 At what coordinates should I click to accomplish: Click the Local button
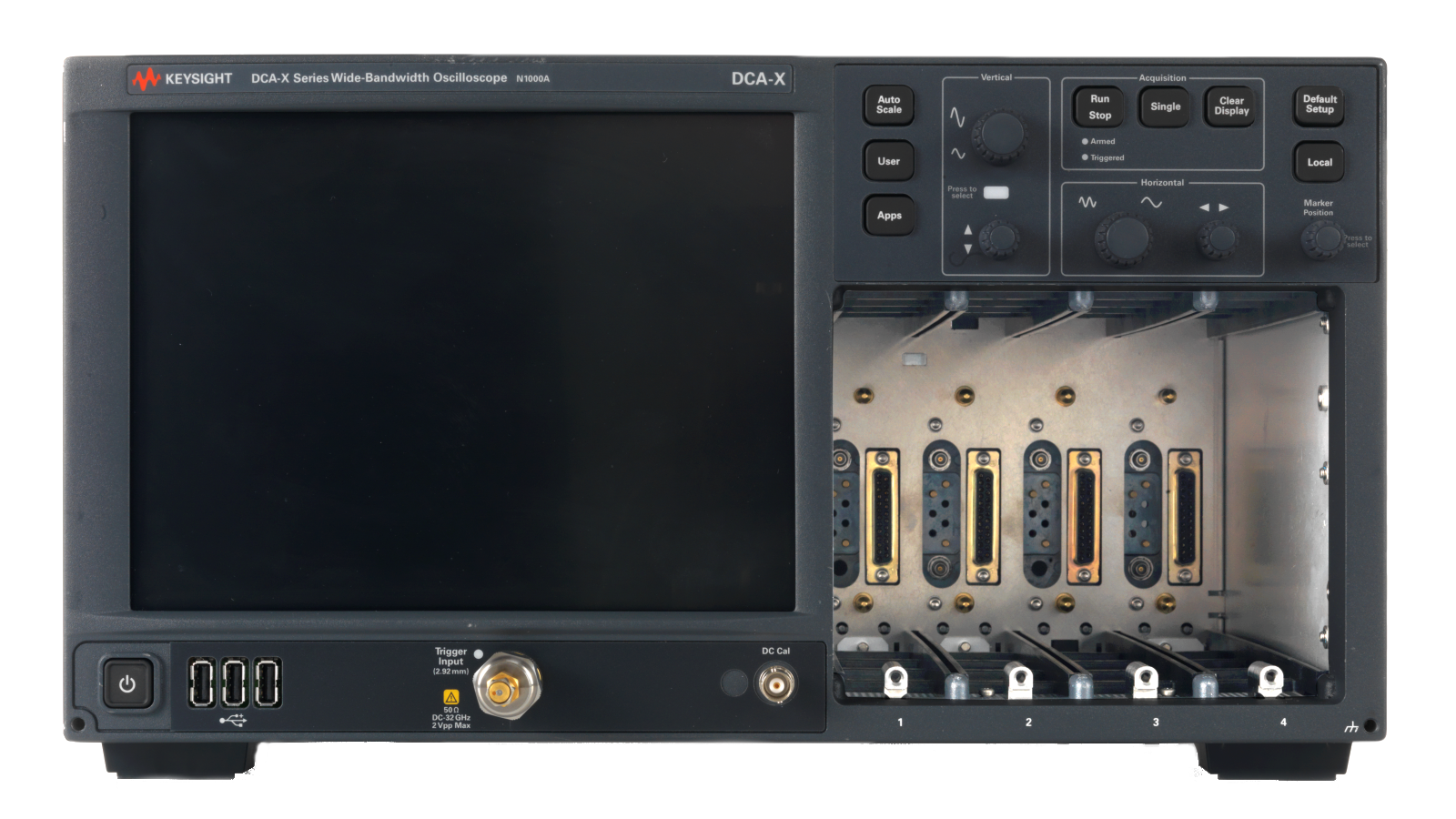pyautogui.click(x=1319, y=162)
